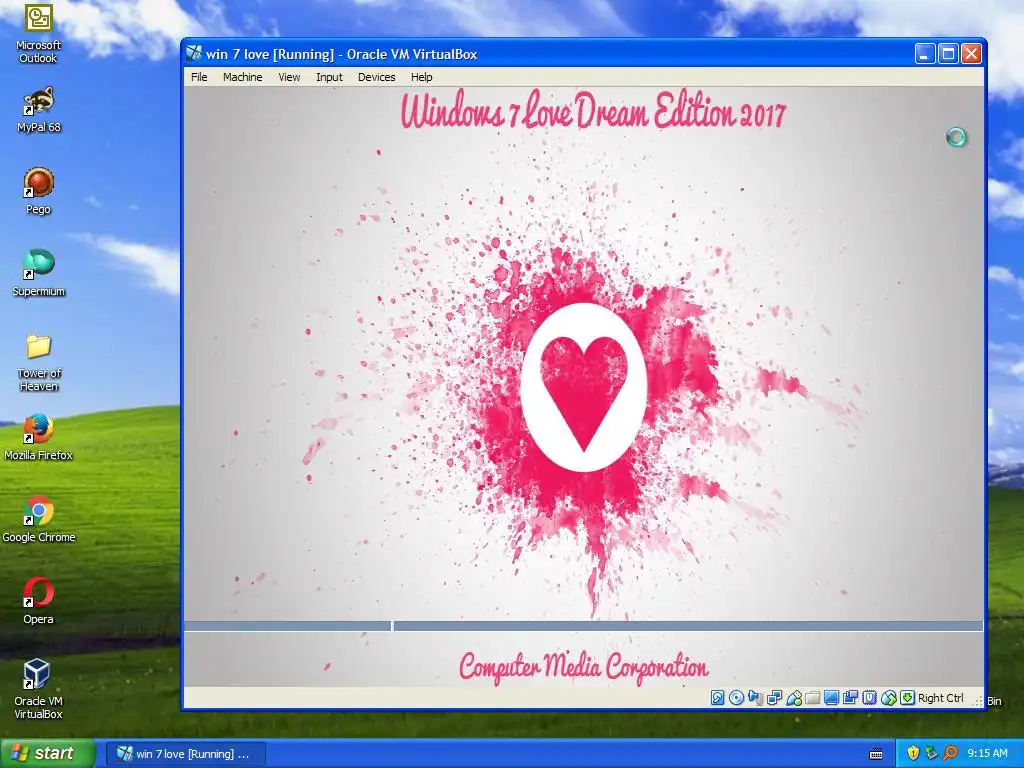Click the VirtualBox icon in the window title bar

[x=194, y=53]
